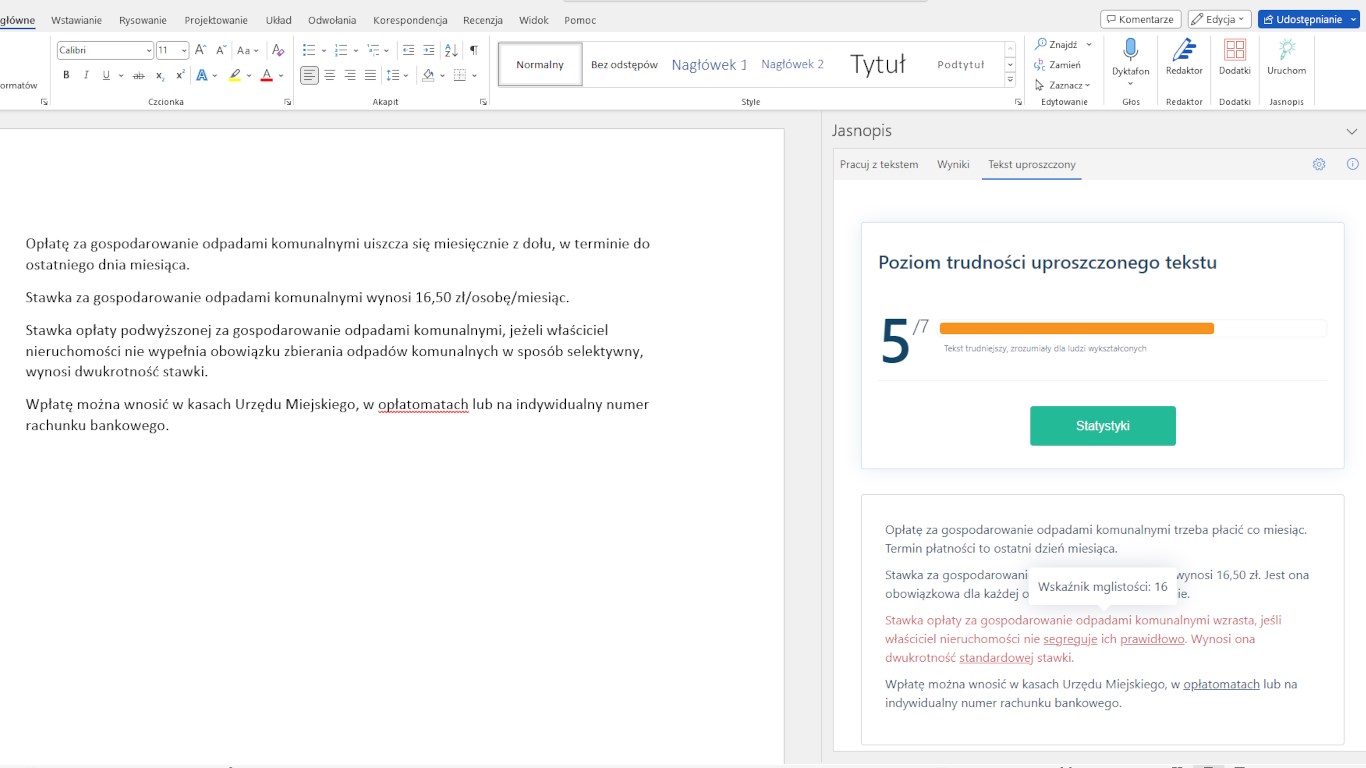The image size is (1366, 768).
Task: Apply the yellow text highlight color
Action: pos(234,75)
